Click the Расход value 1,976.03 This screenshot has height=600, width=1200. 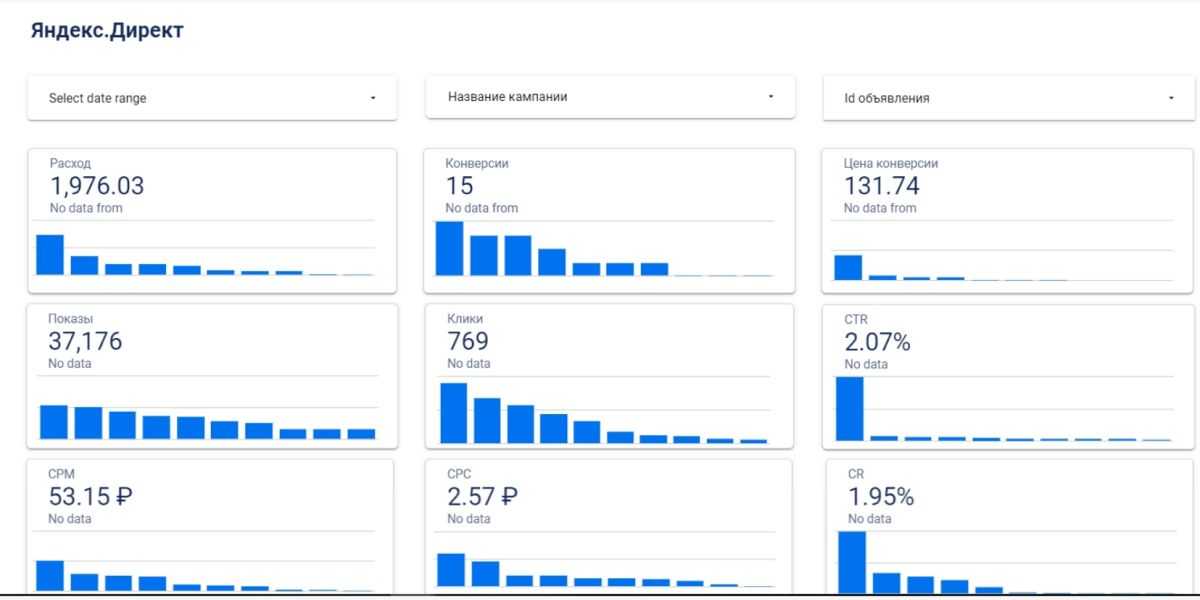pyautogui.click(x=97, y=186)
